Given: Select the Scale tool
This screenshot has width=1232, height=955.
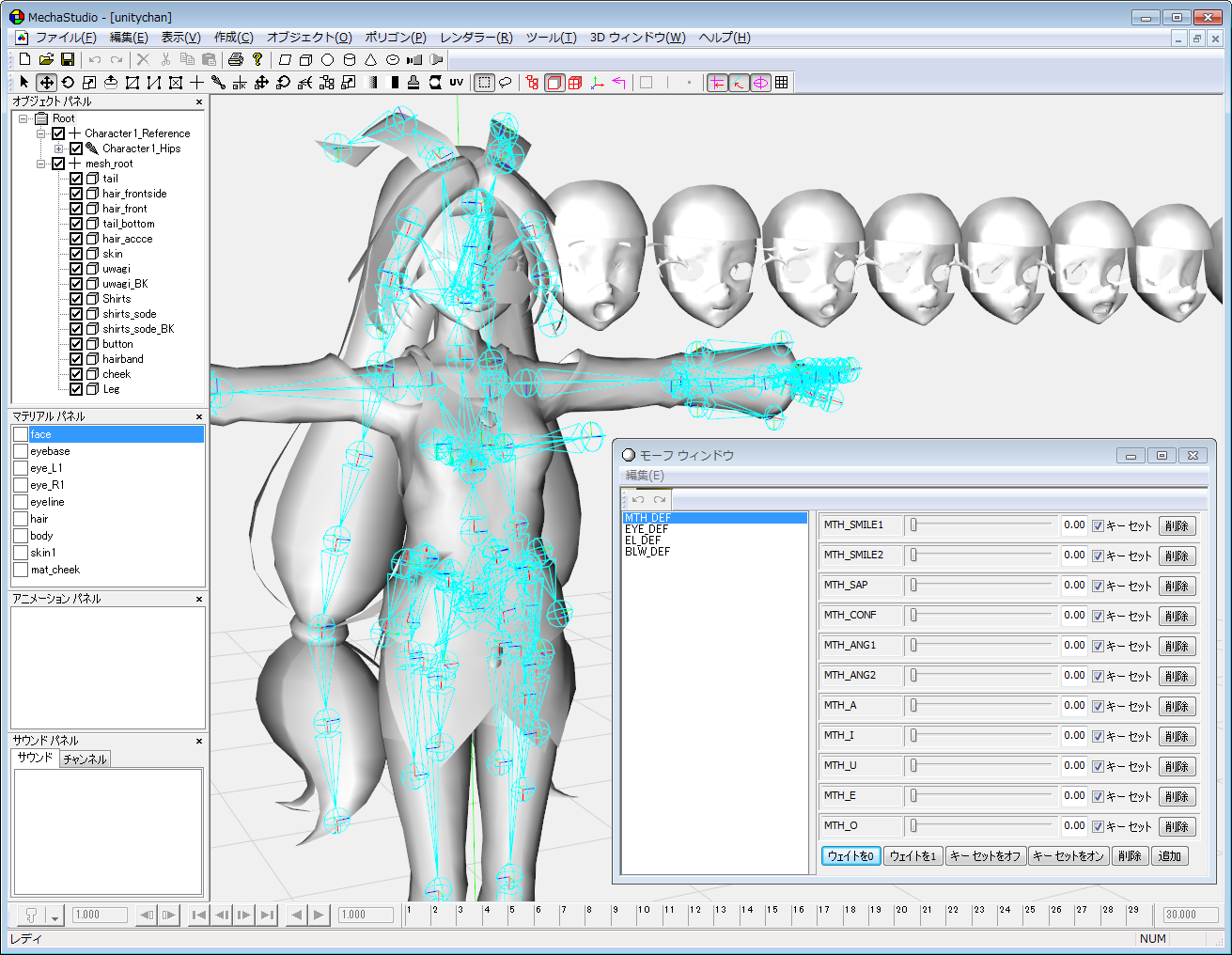Looking at the screenshot, I should point(89,83).
